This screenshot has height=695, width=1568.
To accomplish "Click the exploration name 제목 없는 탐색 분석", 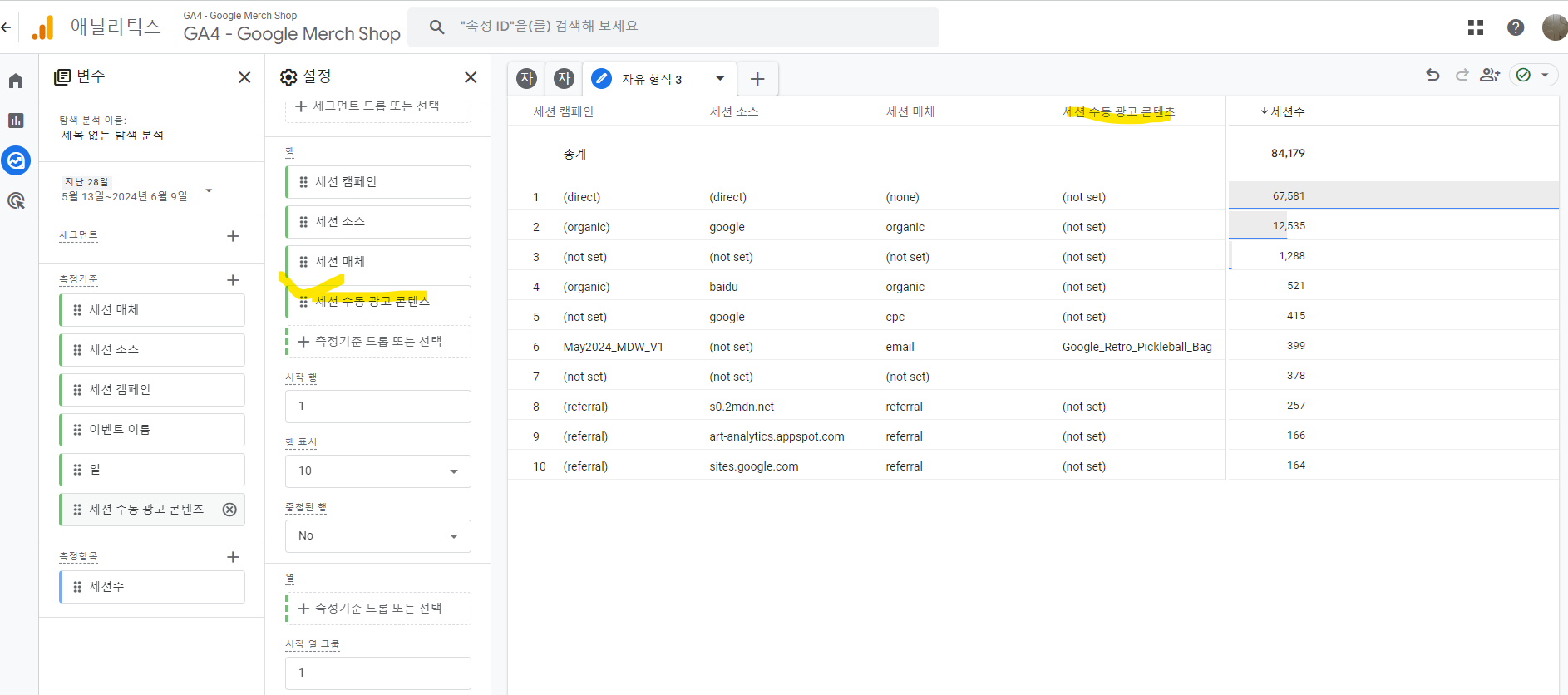I will pos(112,136).
